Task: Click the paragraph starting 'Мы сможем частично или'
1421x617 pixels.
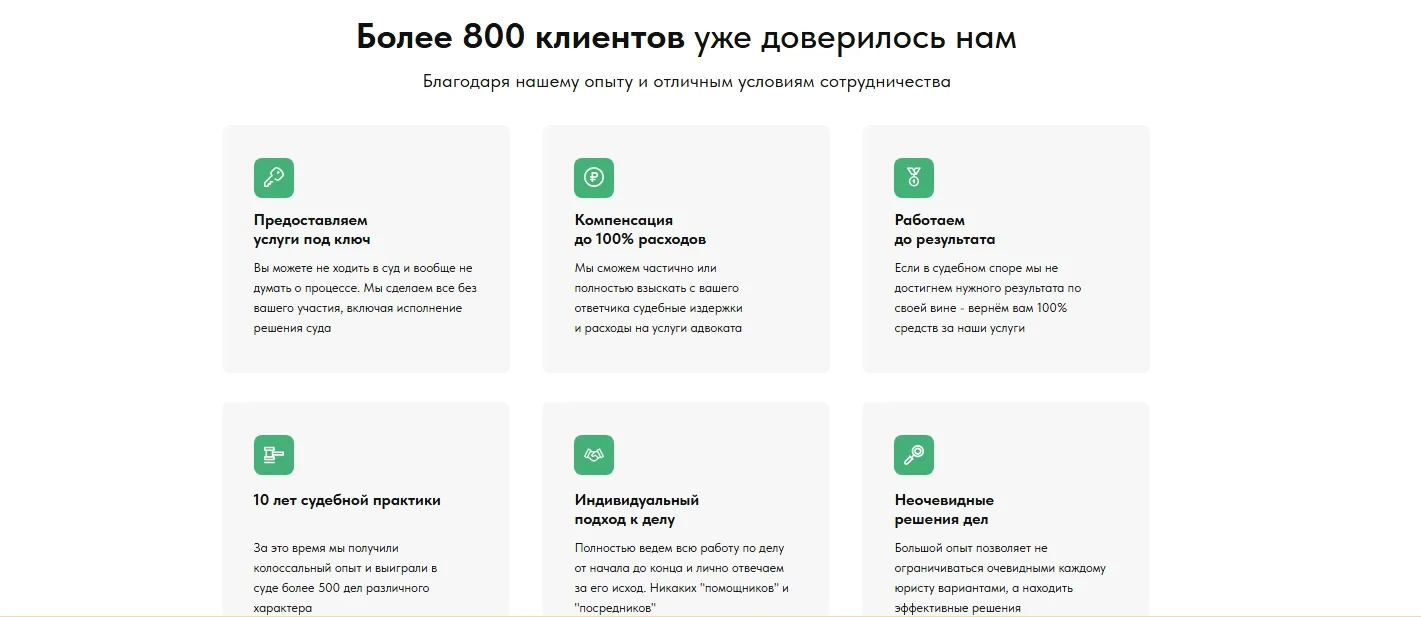Action: point(659,298)
